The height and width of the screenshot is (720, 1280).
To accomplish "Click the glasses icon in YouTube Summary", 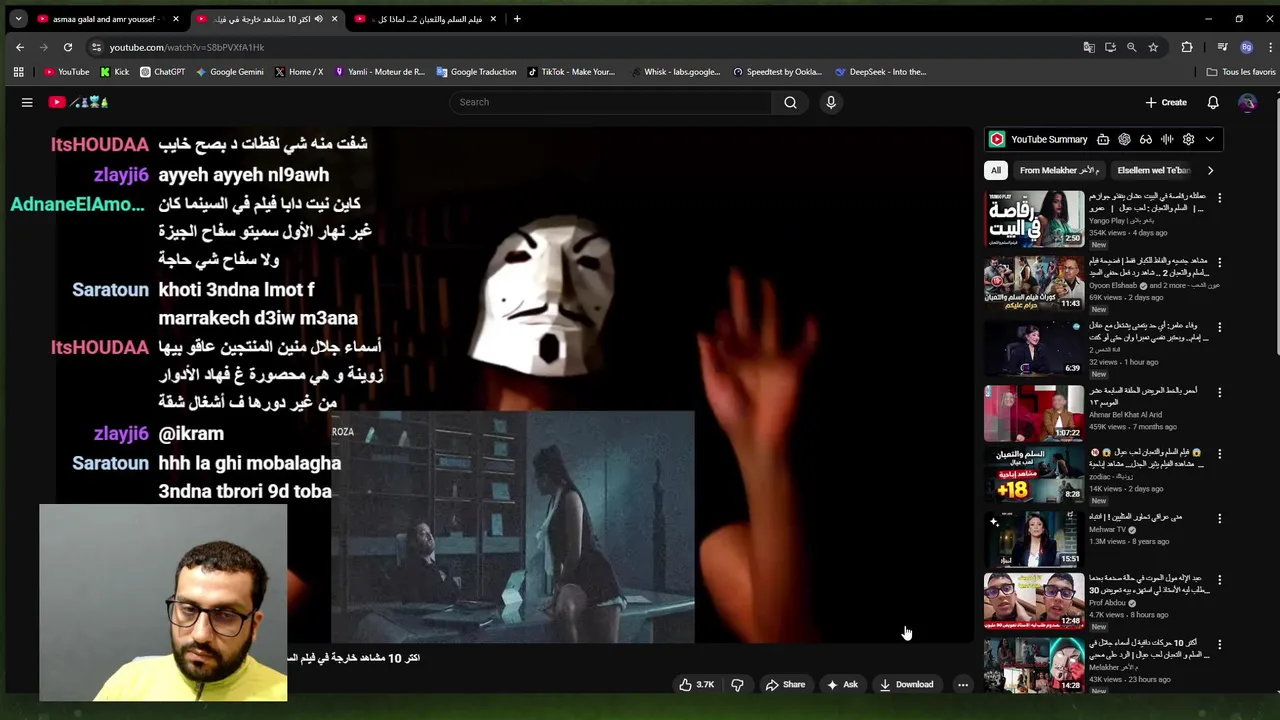I will coord(1146,139).
